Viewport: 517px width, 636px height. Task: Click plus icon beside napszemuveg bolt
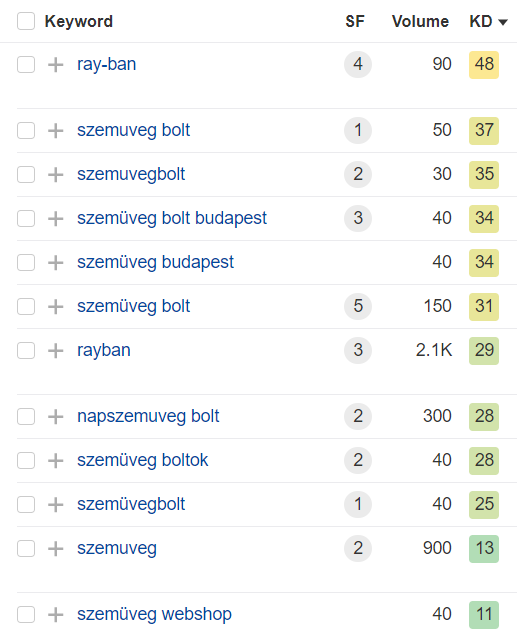(56, 417)
